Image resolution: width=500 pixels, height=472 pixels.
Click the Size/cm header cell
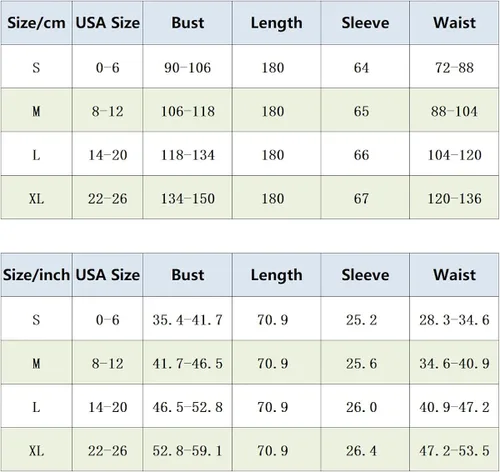[x=36, y=23]
